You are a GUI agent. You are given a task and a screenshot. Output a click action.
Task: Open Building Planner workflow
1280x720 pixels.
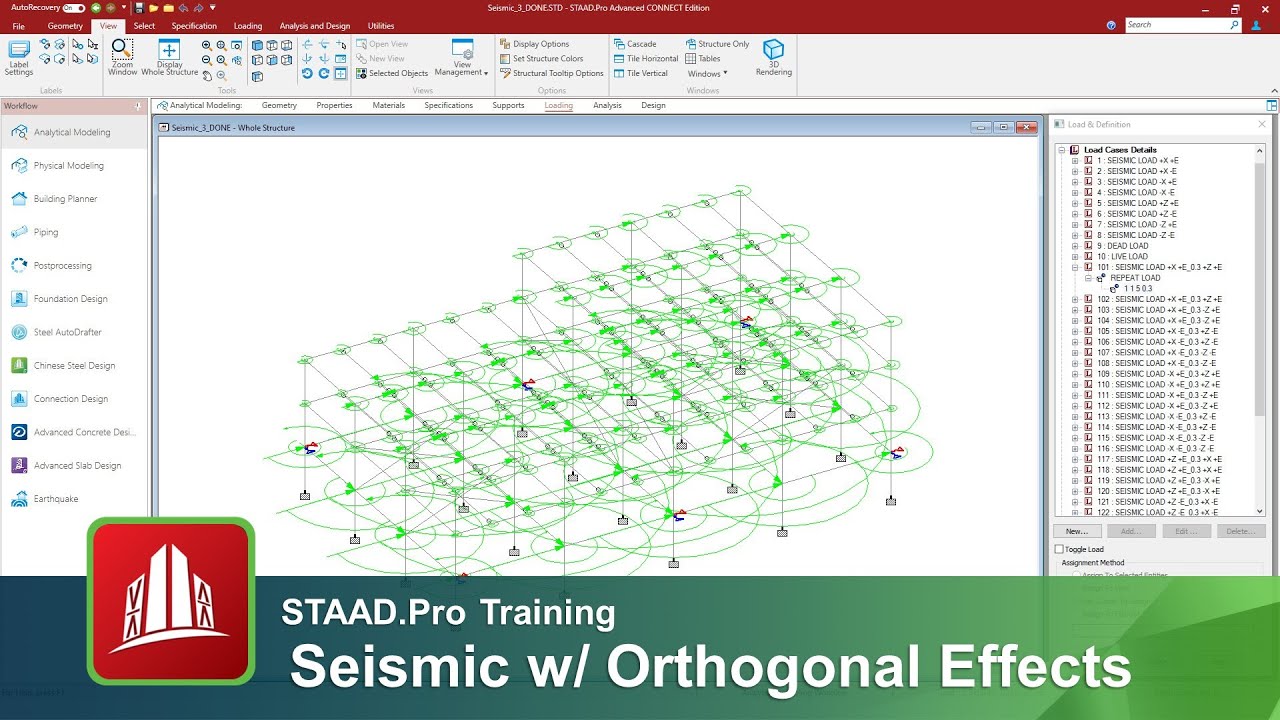[x=75, y=199]
